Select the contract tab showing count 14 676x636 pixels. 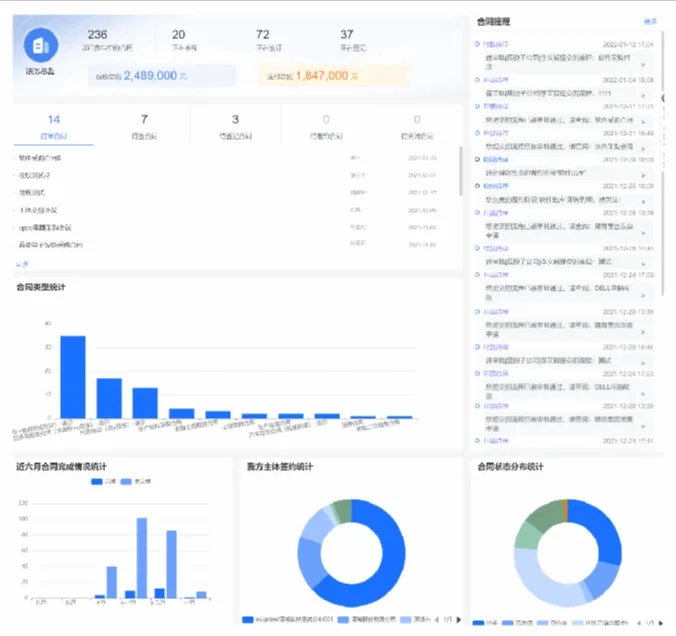(x=54, y=125)
